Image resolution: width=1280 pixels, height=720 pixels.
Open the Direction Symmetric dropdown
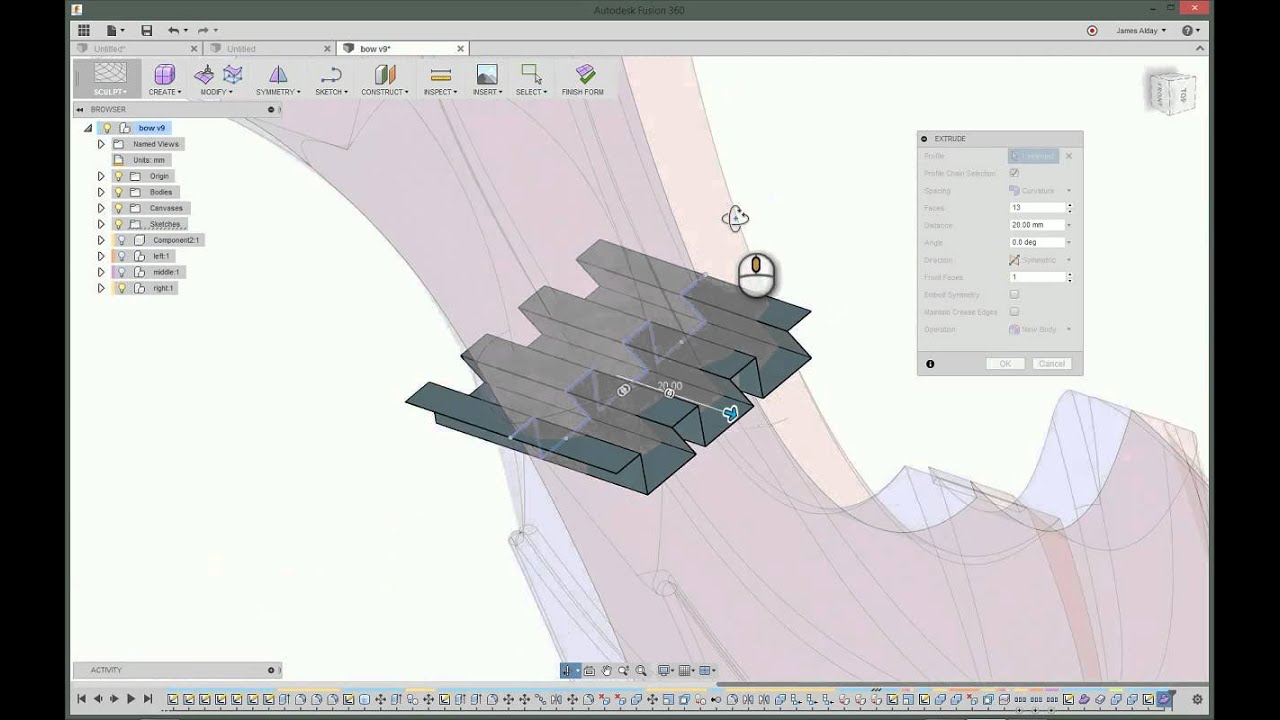(x=1040, y=260)
